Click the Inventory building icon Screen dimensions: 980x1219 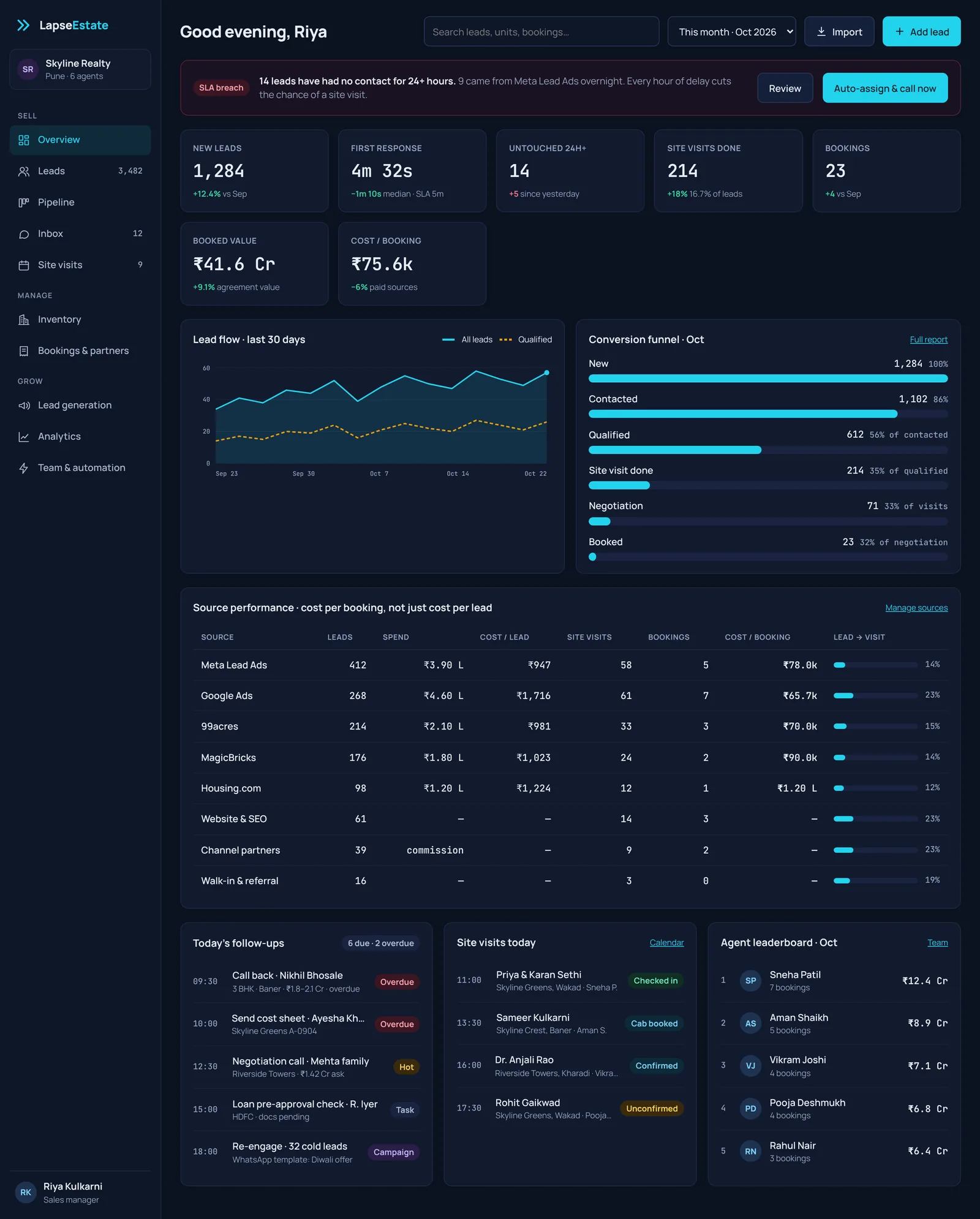24,320
